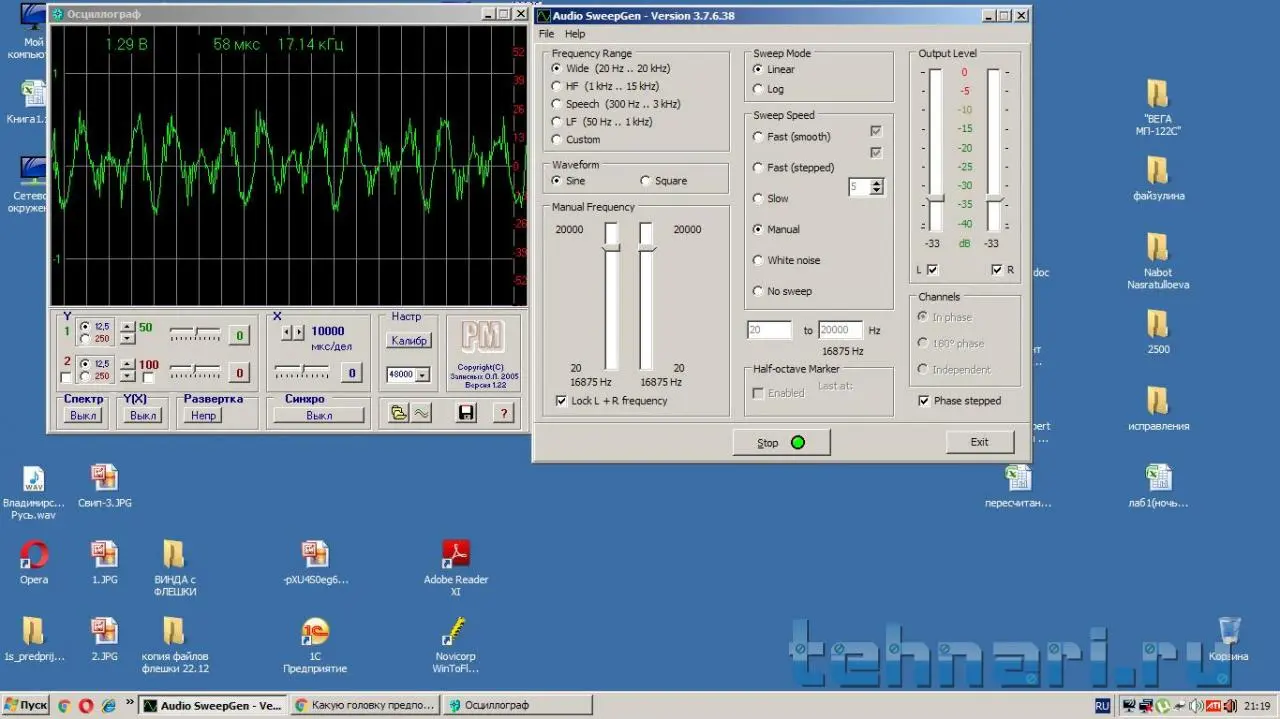Select Square waveform option

coord(645,181)
